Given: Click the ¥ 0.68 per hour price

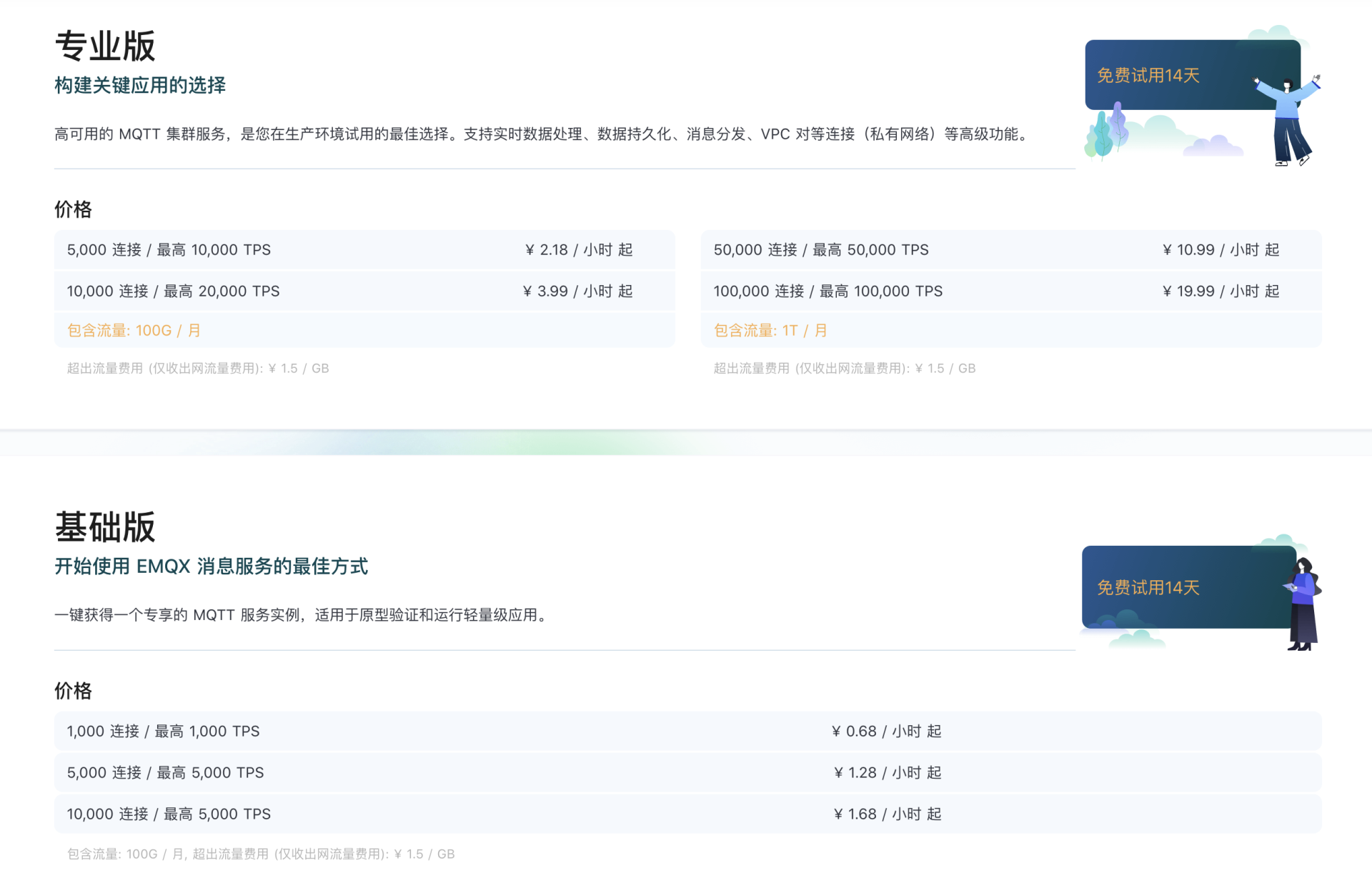Looking at the screenshot, I should 886,732.
